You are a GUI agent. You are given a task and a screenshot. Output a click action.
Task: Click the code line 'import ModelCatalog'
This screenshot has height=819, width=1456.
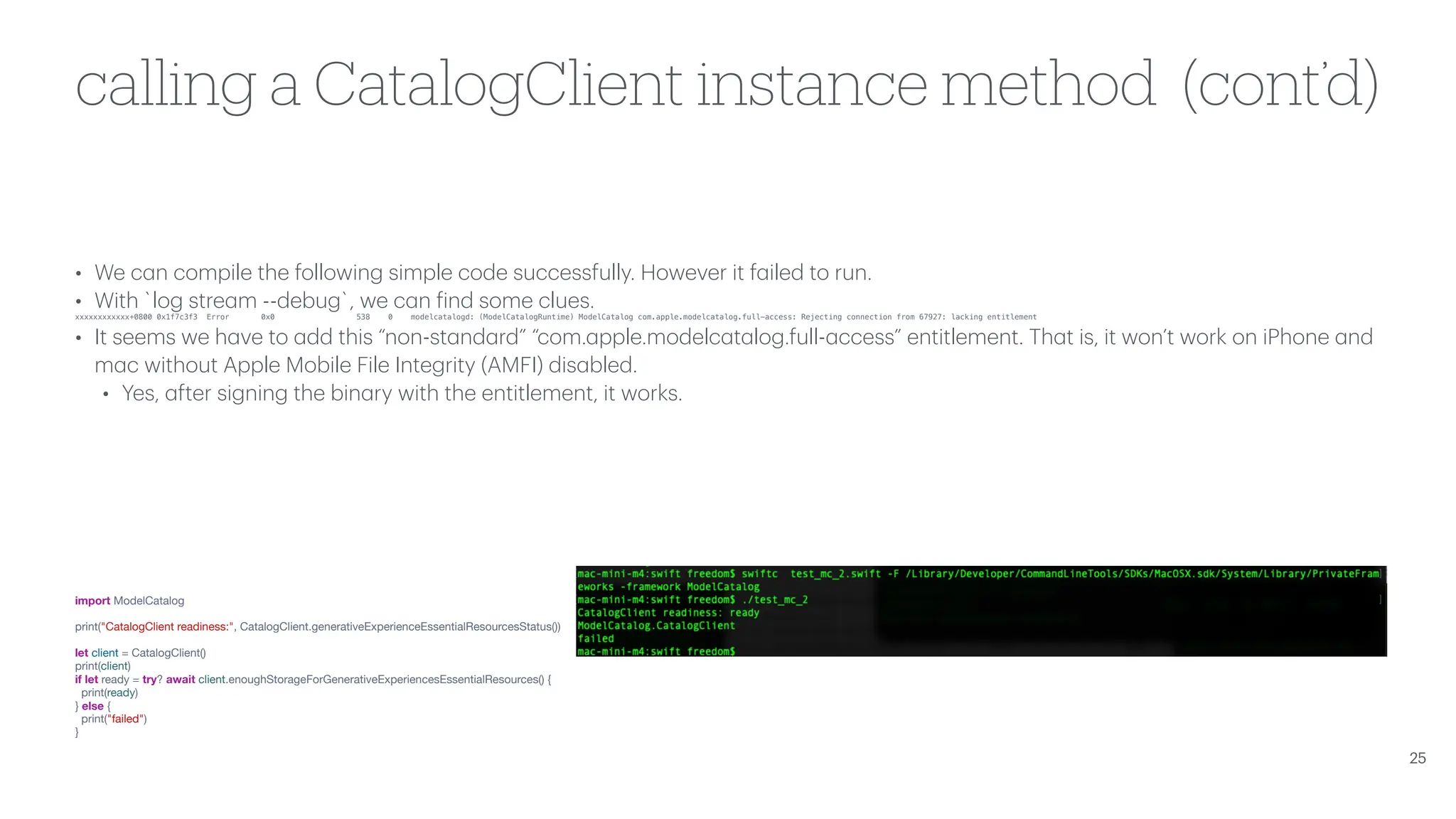129,601
